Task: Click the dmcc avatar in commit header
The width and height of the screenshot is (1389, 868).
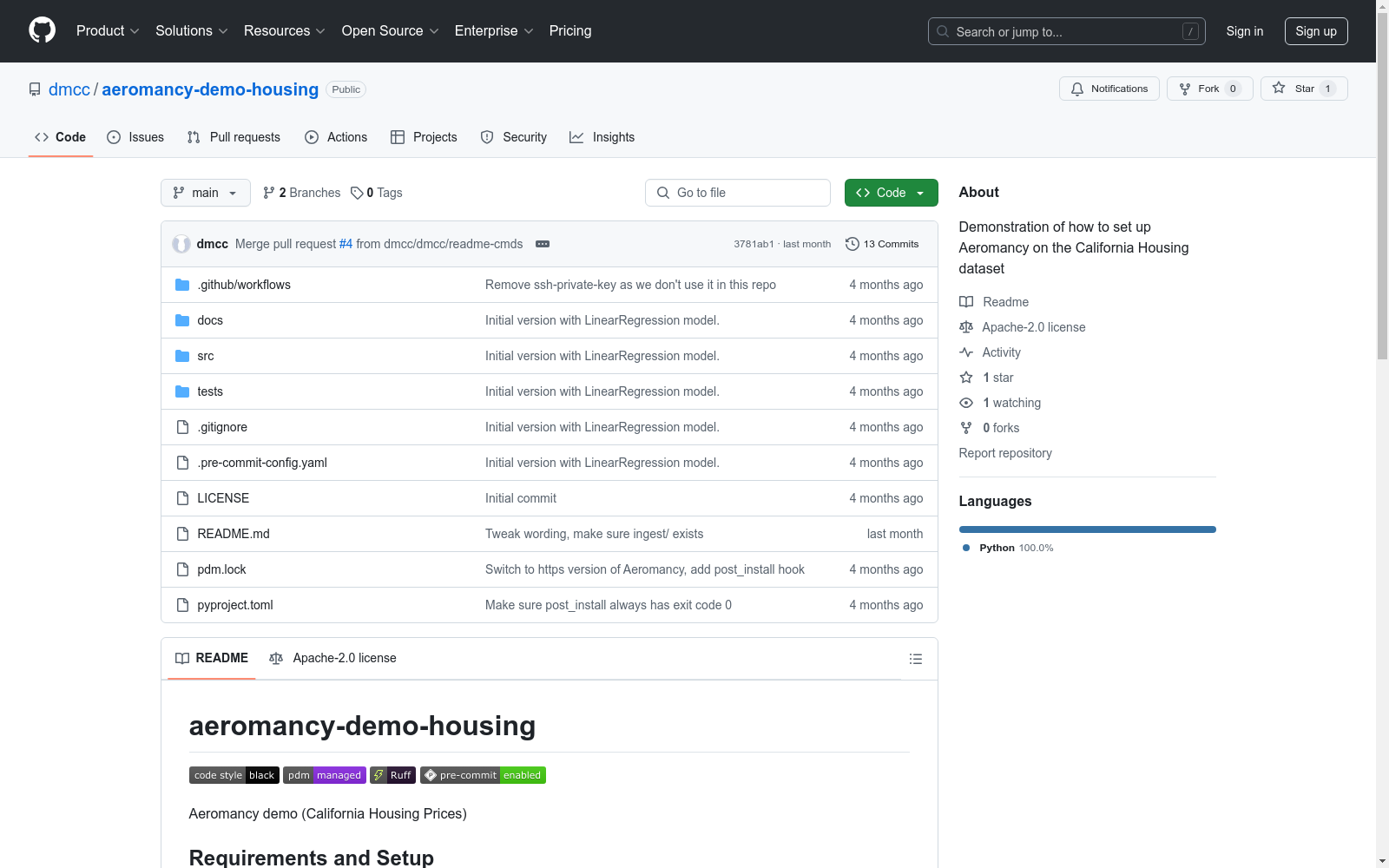Action: coord(181,244)
